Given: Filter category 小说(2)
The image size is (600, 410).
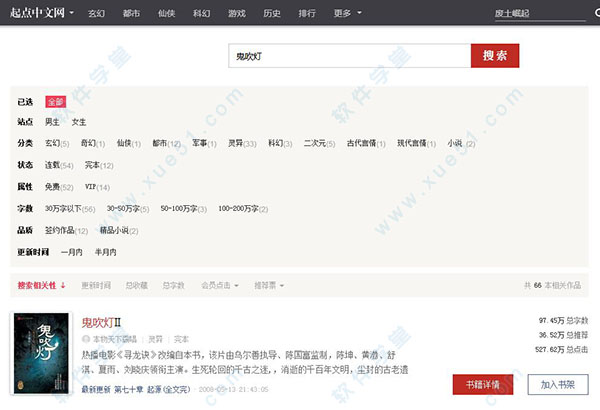Looking at the screenshot, I should coord(461,144).
